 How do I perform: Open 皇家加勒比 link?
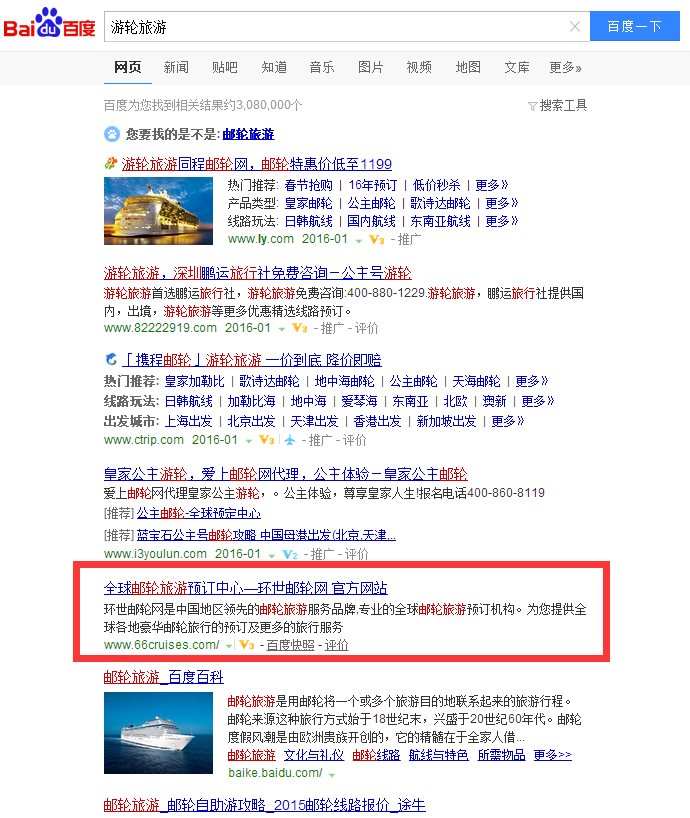coord(195,381)
